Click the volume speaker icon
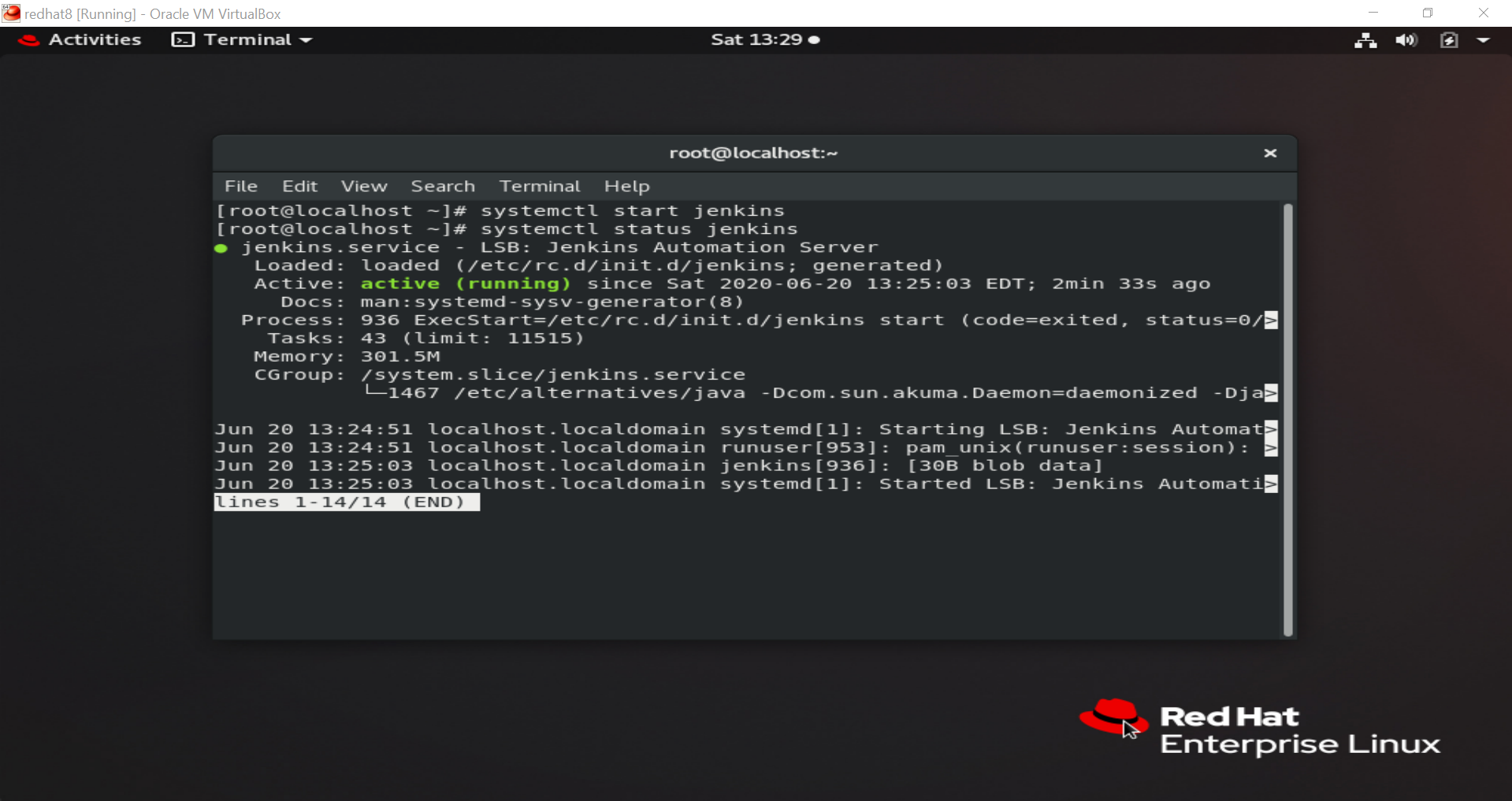 coord(1406,40)
